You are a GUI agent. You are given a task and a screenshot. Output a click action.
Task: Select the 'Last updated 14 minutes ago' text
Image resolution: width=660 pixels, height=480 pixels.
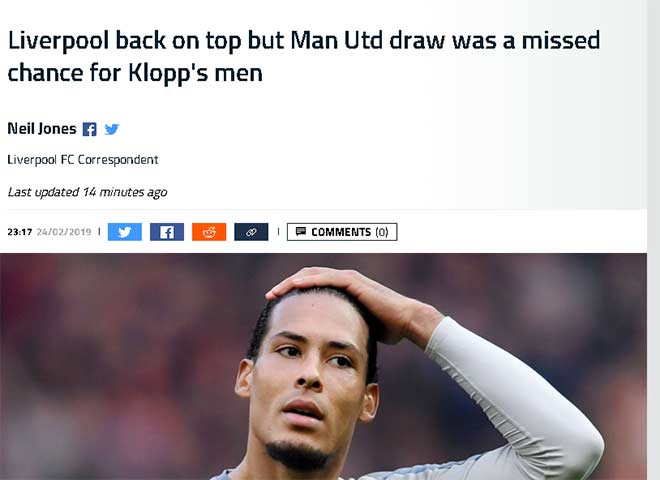click(x=87, y=192)
